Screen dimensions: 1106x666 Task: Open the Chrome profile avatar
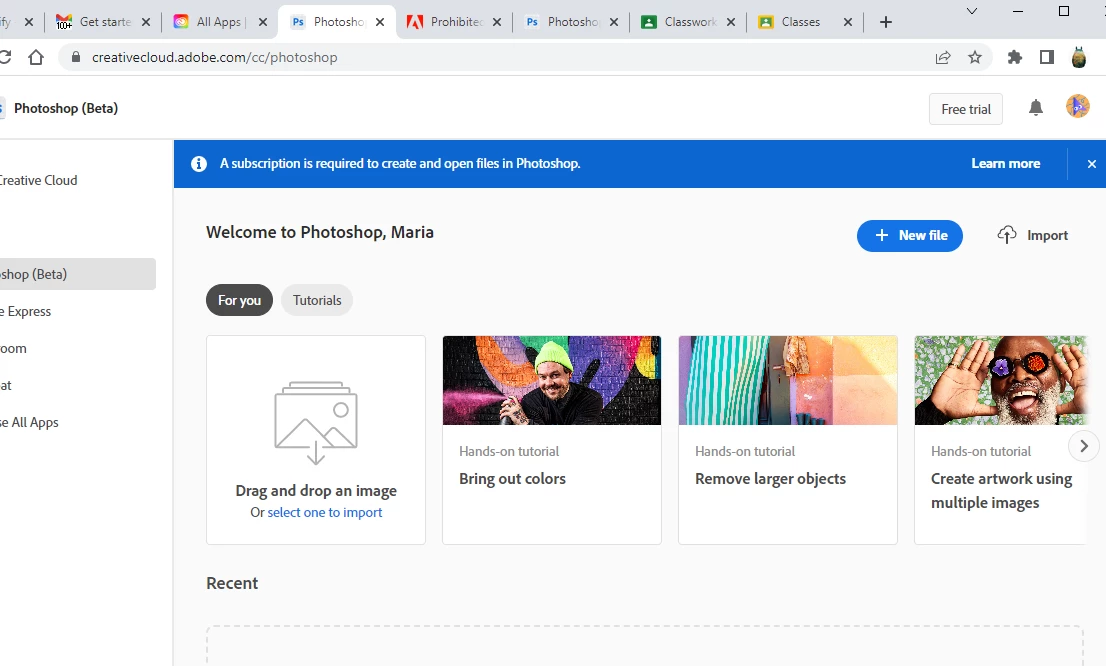click(1078, 57)
